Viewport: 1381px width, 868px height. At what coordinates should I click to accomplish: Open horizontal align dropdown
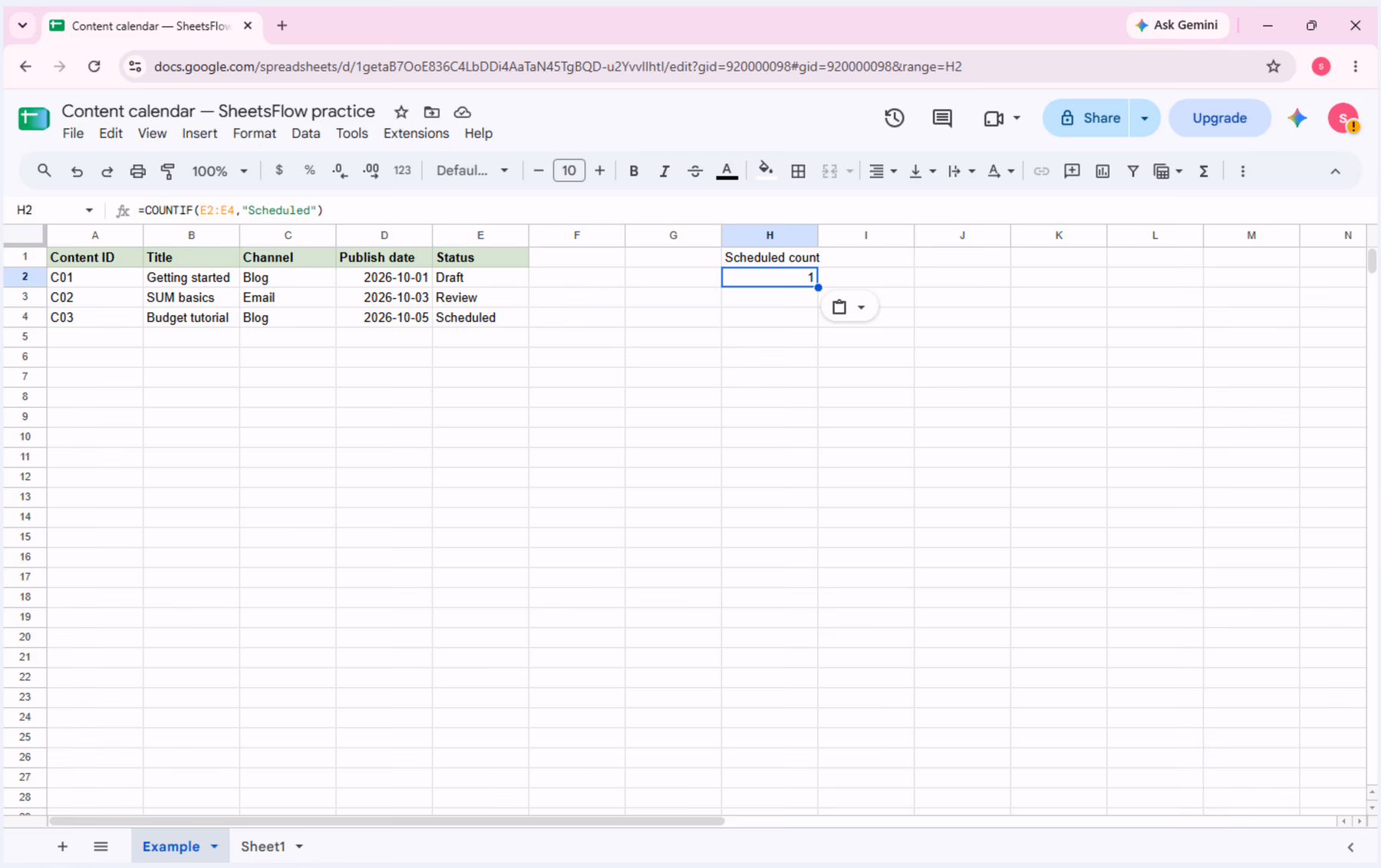tap(882, 171)
